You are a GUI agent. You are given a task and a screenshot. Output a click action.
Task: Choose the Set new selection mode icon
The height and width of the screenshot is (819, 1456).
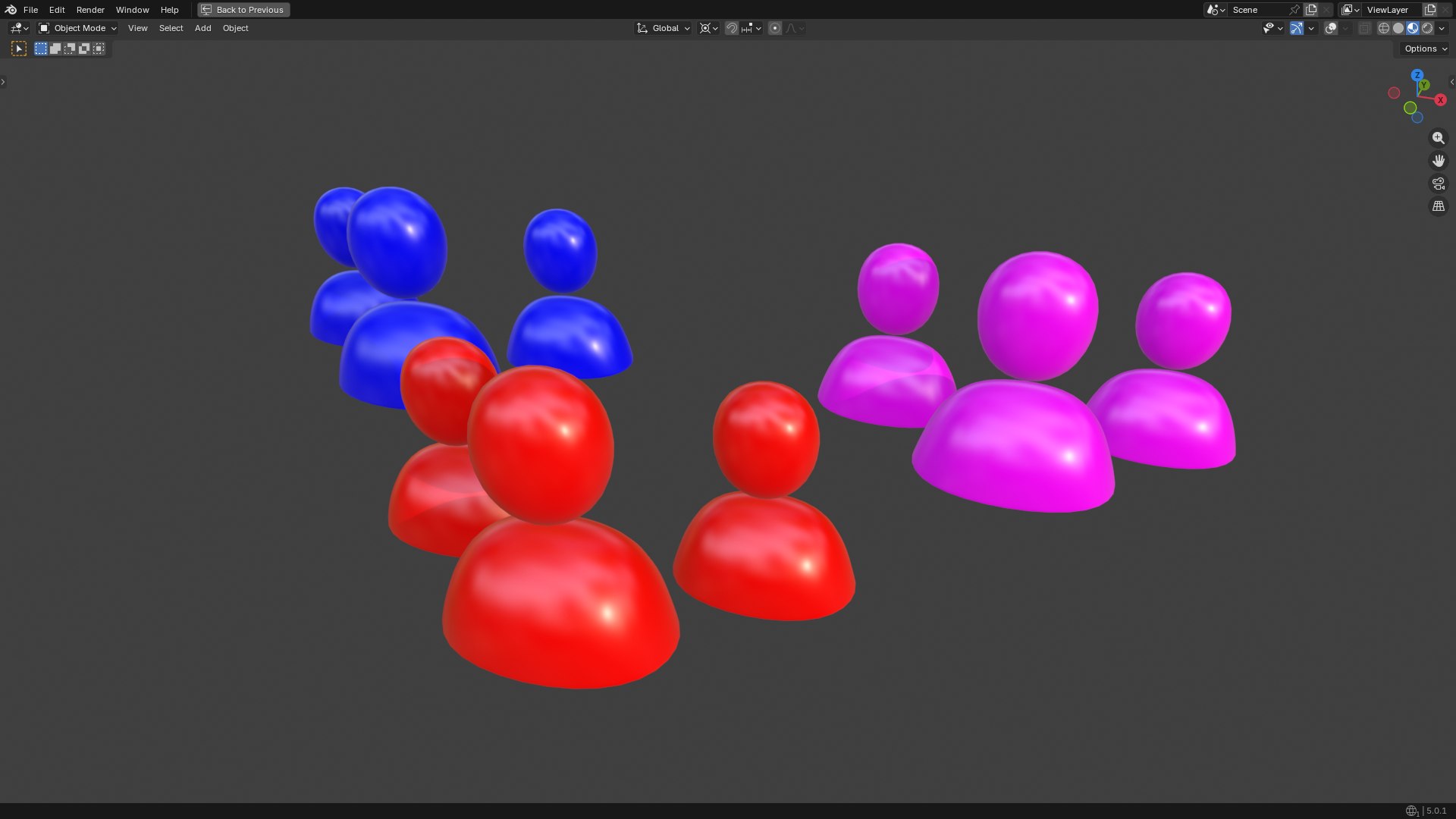tap(41, 49)
